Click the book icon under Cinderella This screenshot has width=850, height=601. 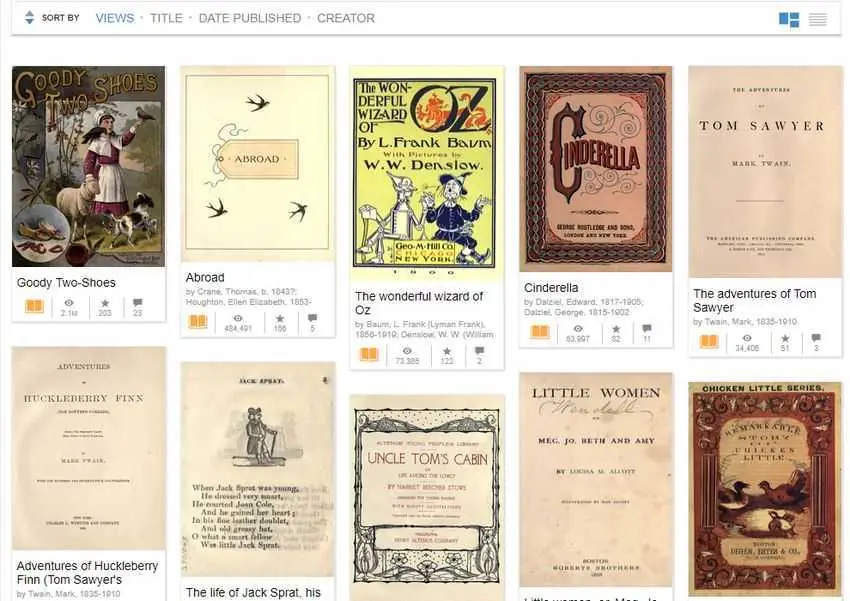click(540, 332)
